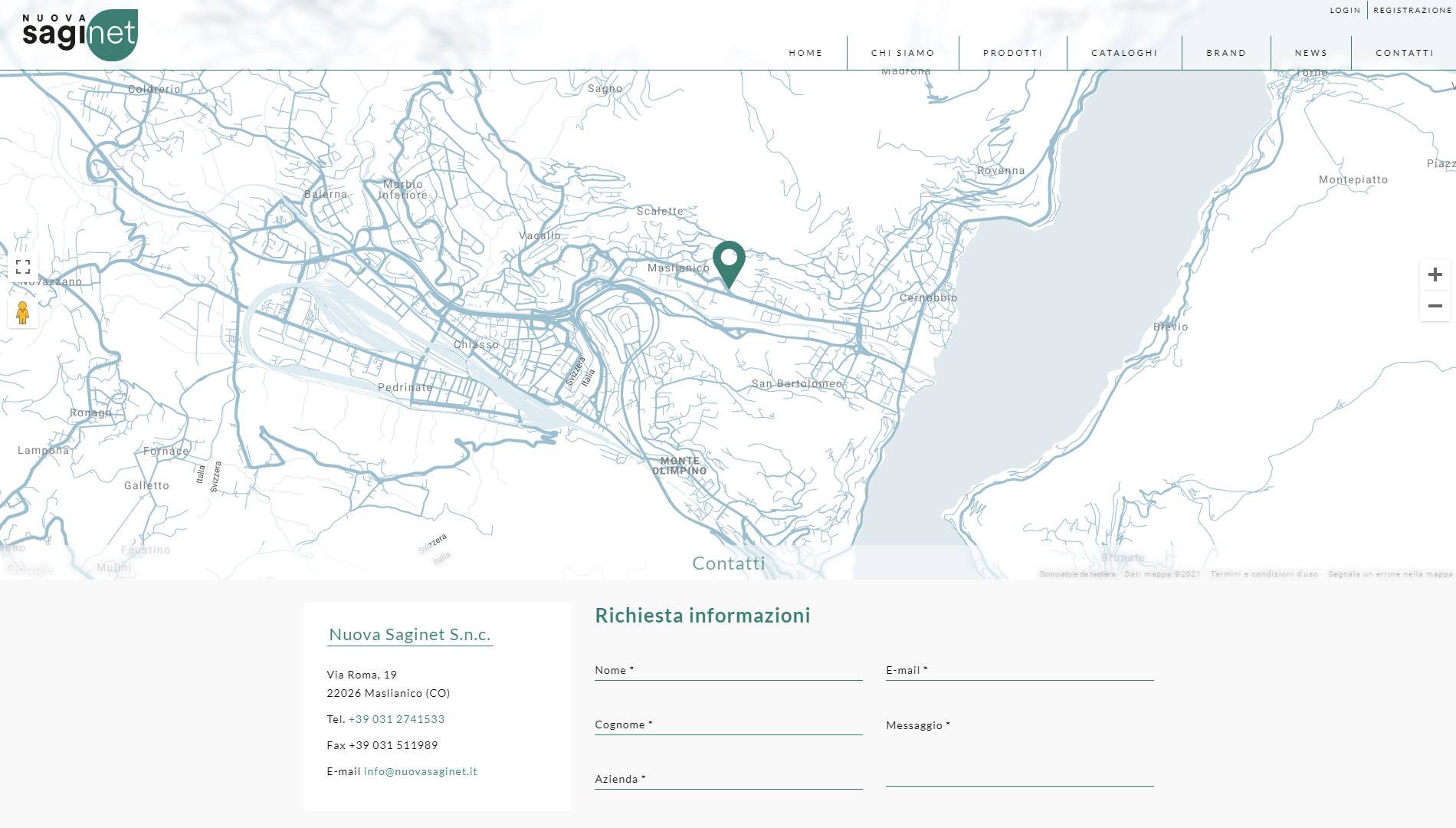
Task: Zoom out on the map
Action: click(1435, 306)
